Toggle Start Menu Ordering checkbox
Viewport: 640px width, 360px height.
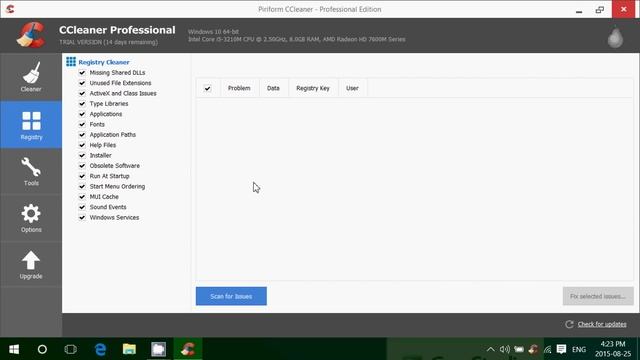coord(82,187)
